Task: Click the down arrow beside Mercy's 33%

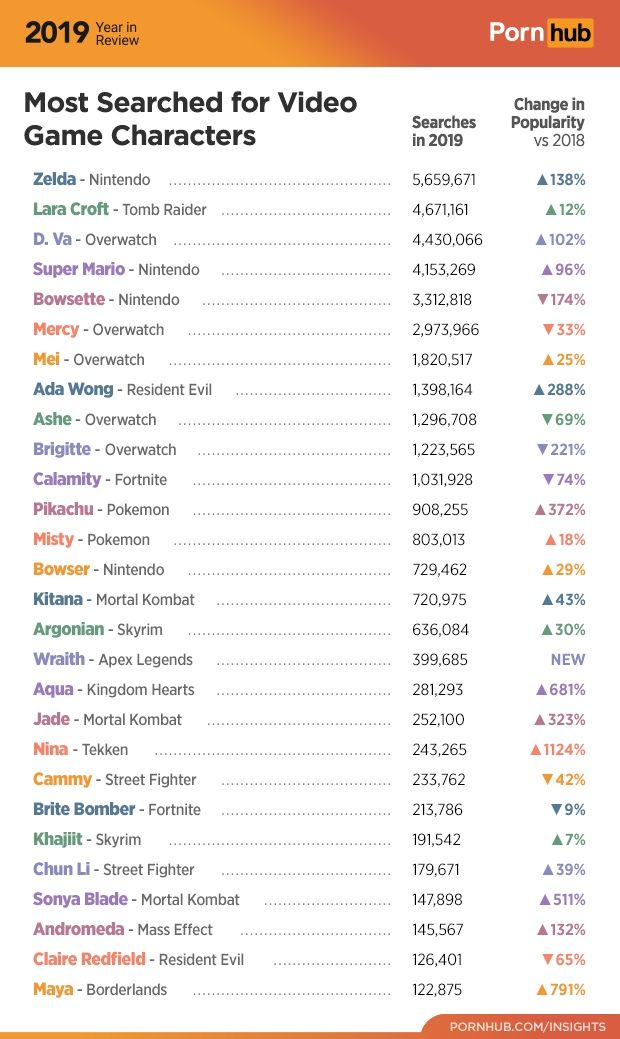Action: pyautogui.click(x=549, y=330)
